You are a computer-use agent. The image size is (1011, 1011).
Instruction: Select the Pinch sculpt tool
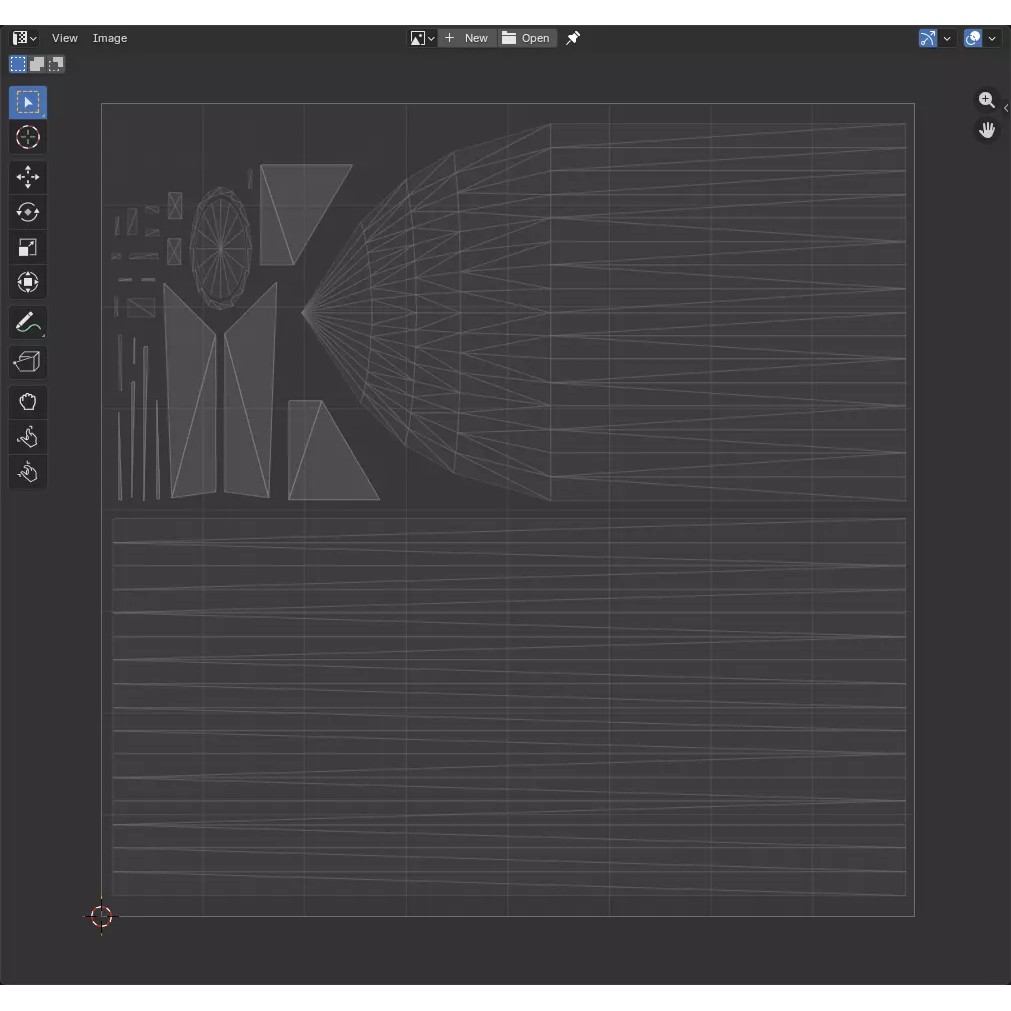coord(28,472)
